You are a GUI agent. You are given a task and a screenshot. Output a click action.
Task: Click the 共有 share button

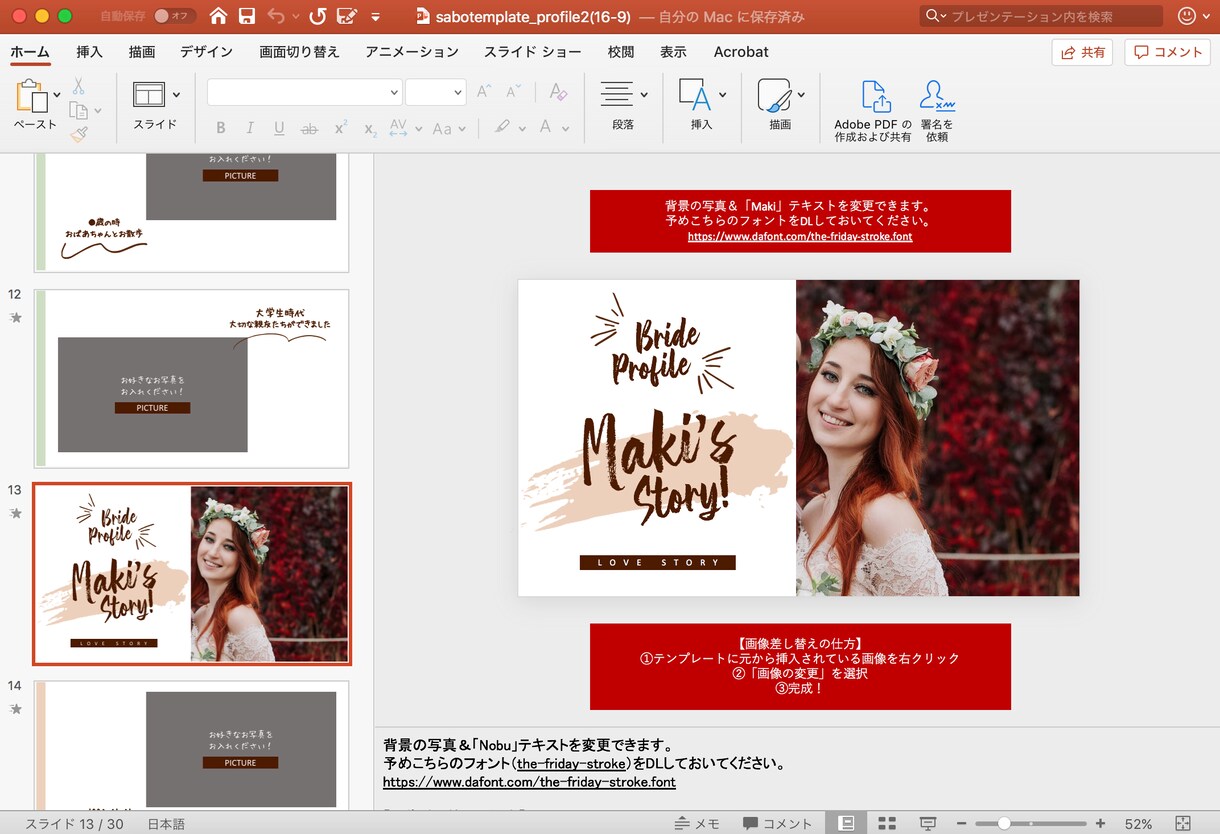point(1082,52)
